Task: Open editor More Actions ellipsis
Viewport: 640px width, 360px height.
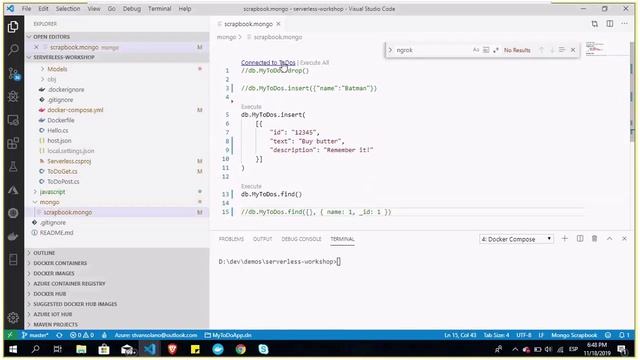Action: coord(624,24)
